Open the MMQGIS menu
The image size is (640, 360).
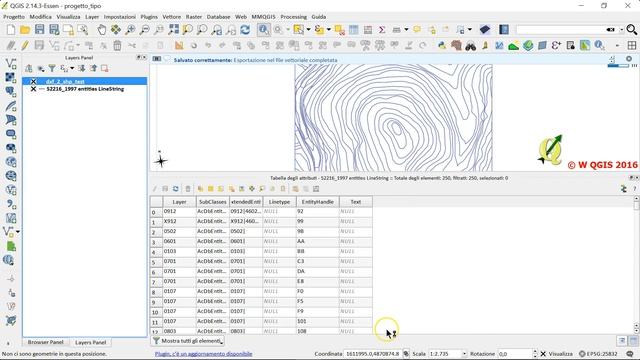(263, 17)
